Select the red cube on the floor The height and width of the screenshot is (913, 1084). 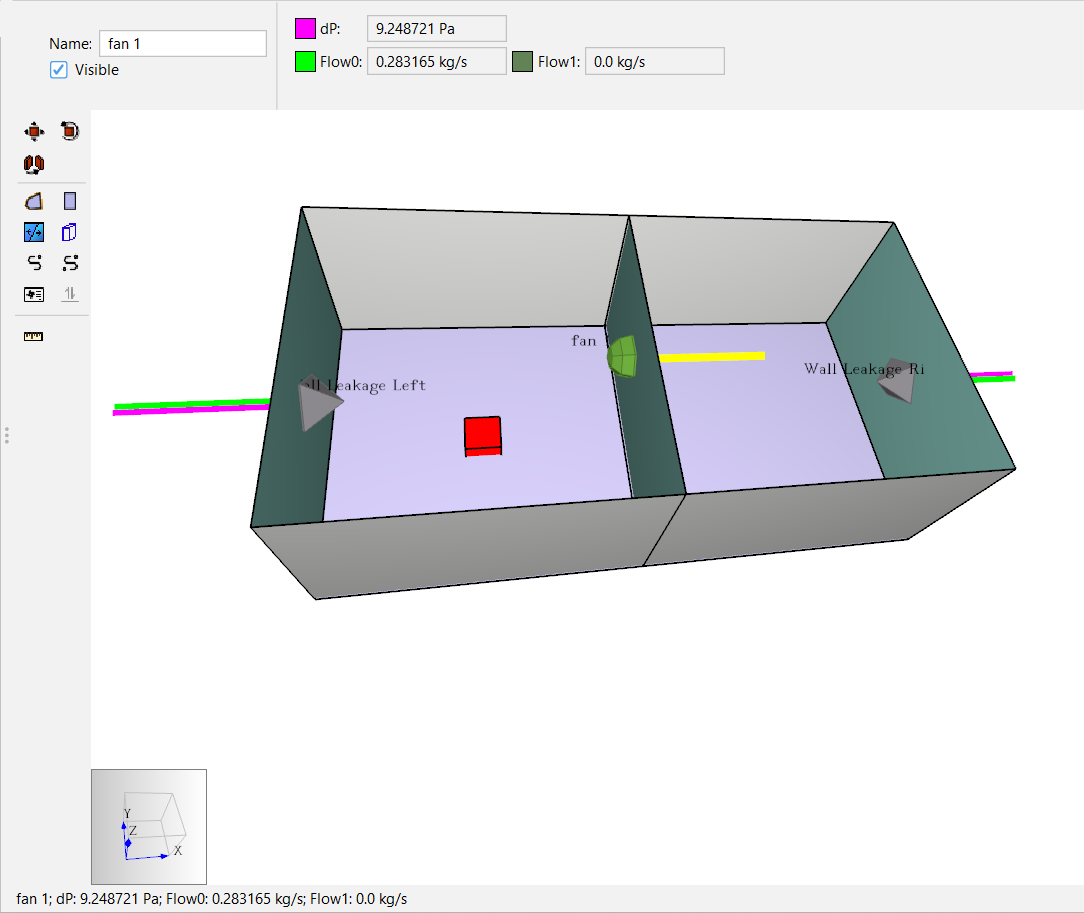(483, 436)
